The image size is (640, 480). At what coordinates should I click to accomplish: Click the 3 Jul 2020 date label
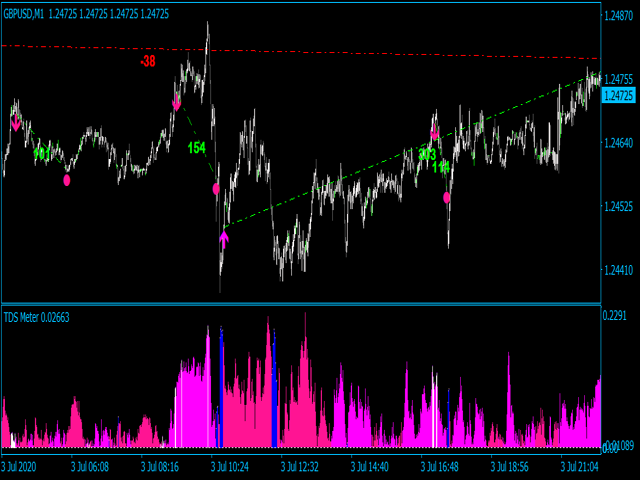pos(19,467)
